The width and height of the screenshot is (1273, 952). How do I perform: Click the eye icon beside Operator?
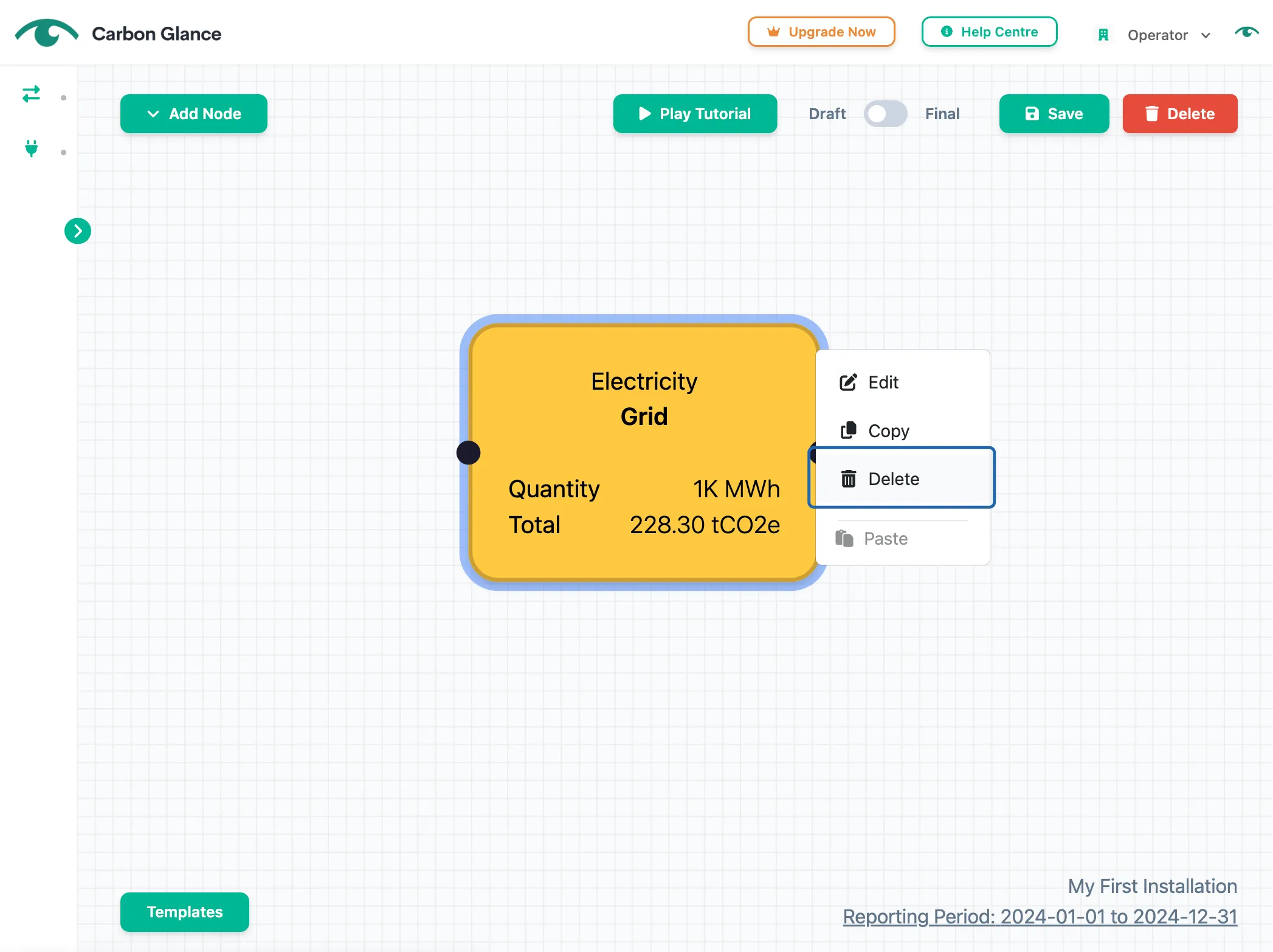(1246, 33)
